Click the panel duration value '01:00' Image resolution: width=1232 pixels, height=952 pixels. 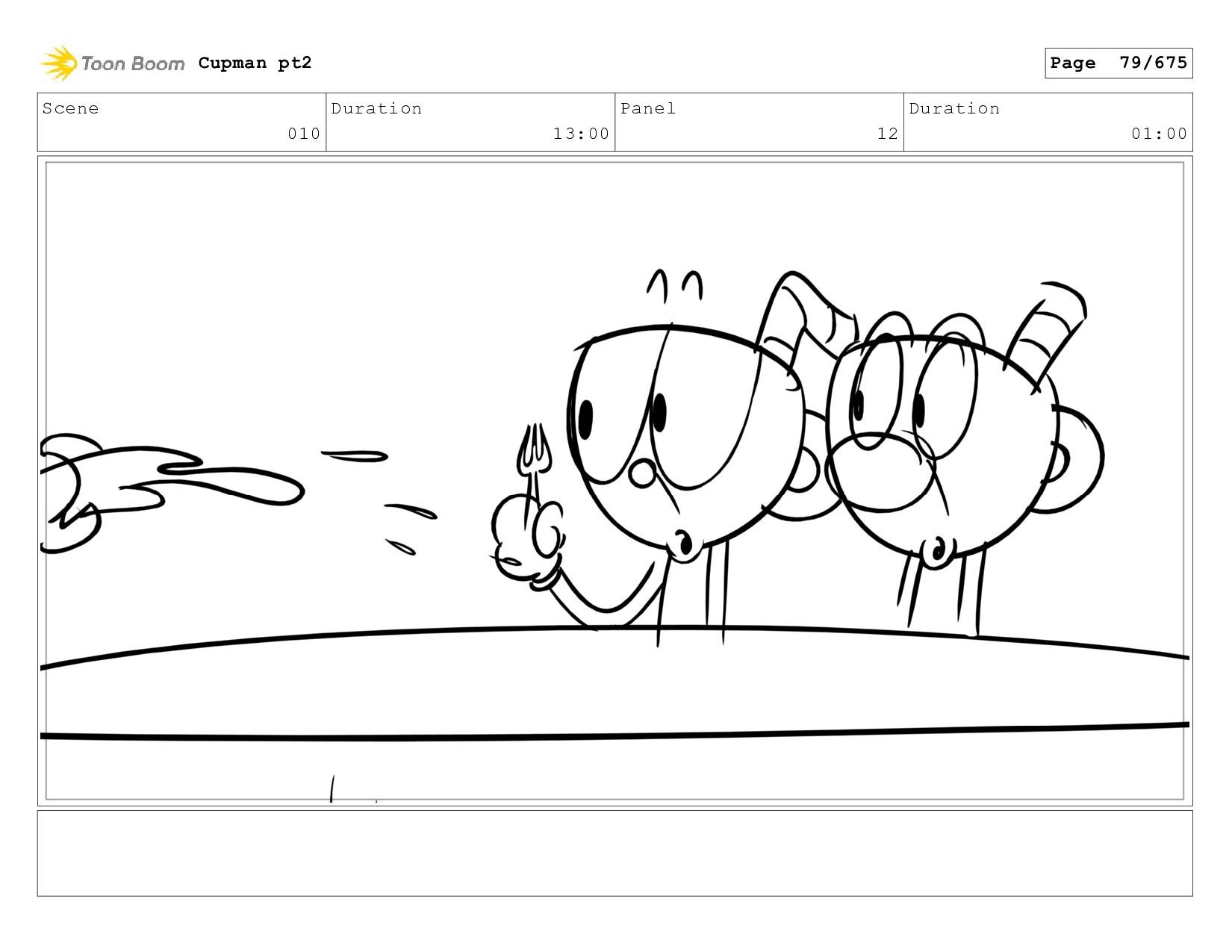pyautogui.click(x=1159, y=134)
